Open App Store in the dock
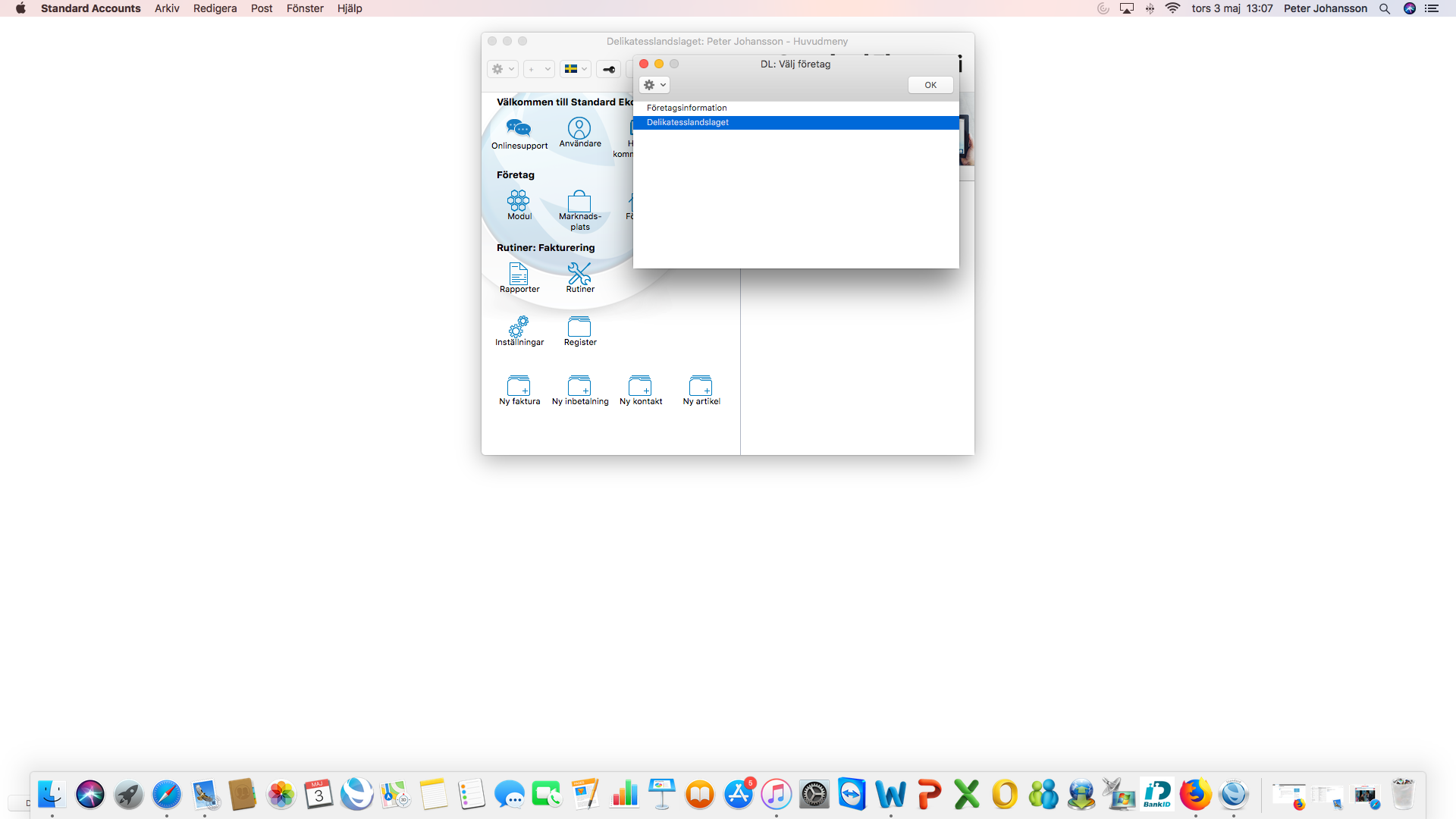1456x819 pixels. pyautogui.click(x=739, y=794)
